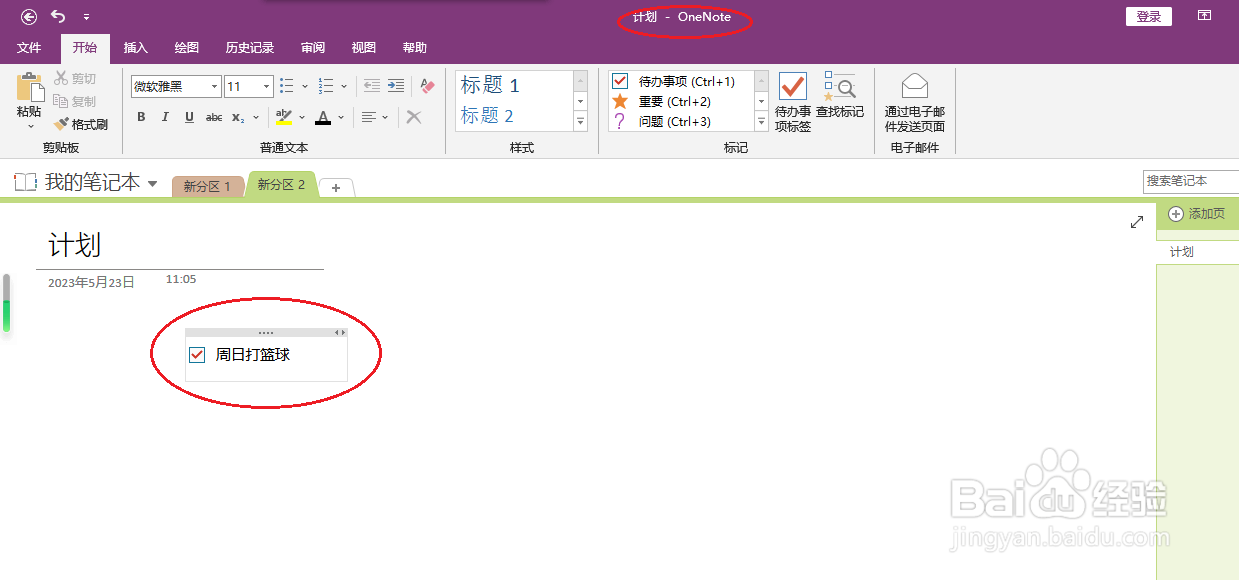Apply black font color
This screenshot has width=1239, height=580.
point(323,117)
